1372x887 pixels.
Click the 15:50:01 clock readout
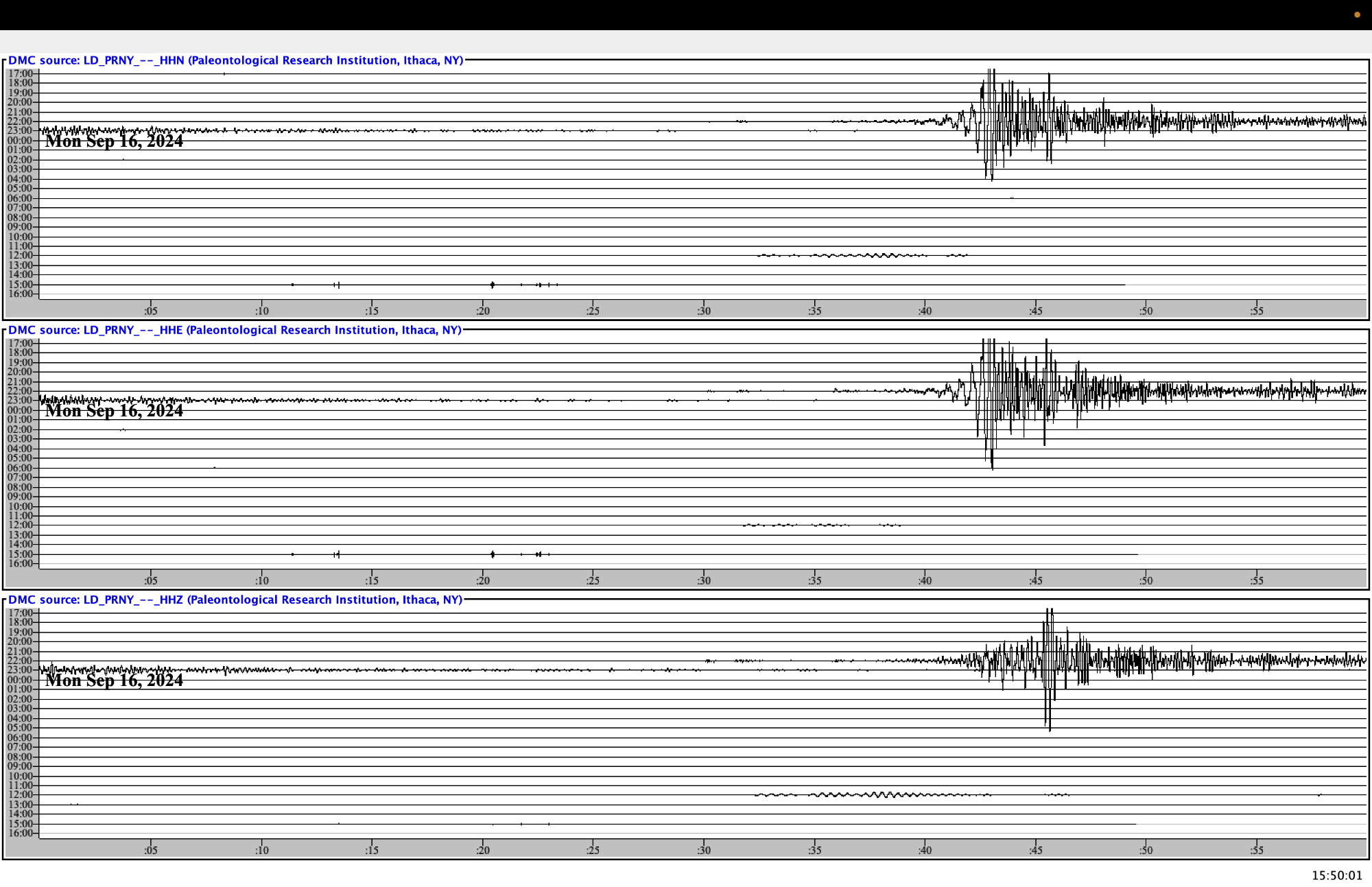(1336, 875)
